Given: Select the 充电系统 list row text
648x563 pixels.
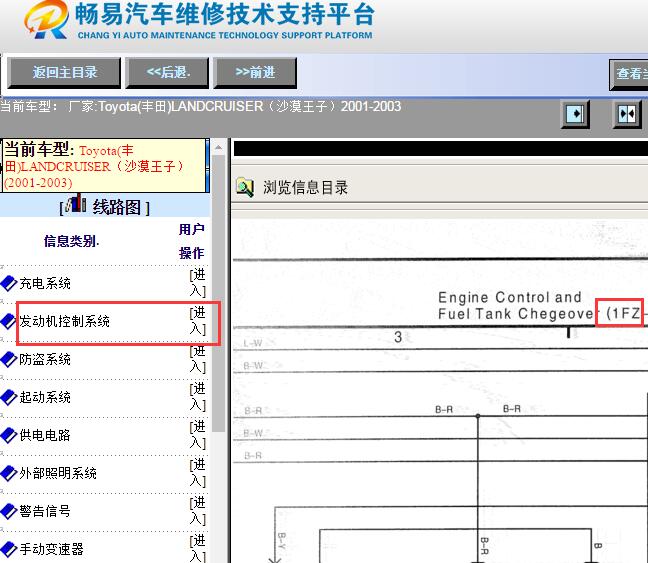Looking at the screenshot, I should [45, 284].
